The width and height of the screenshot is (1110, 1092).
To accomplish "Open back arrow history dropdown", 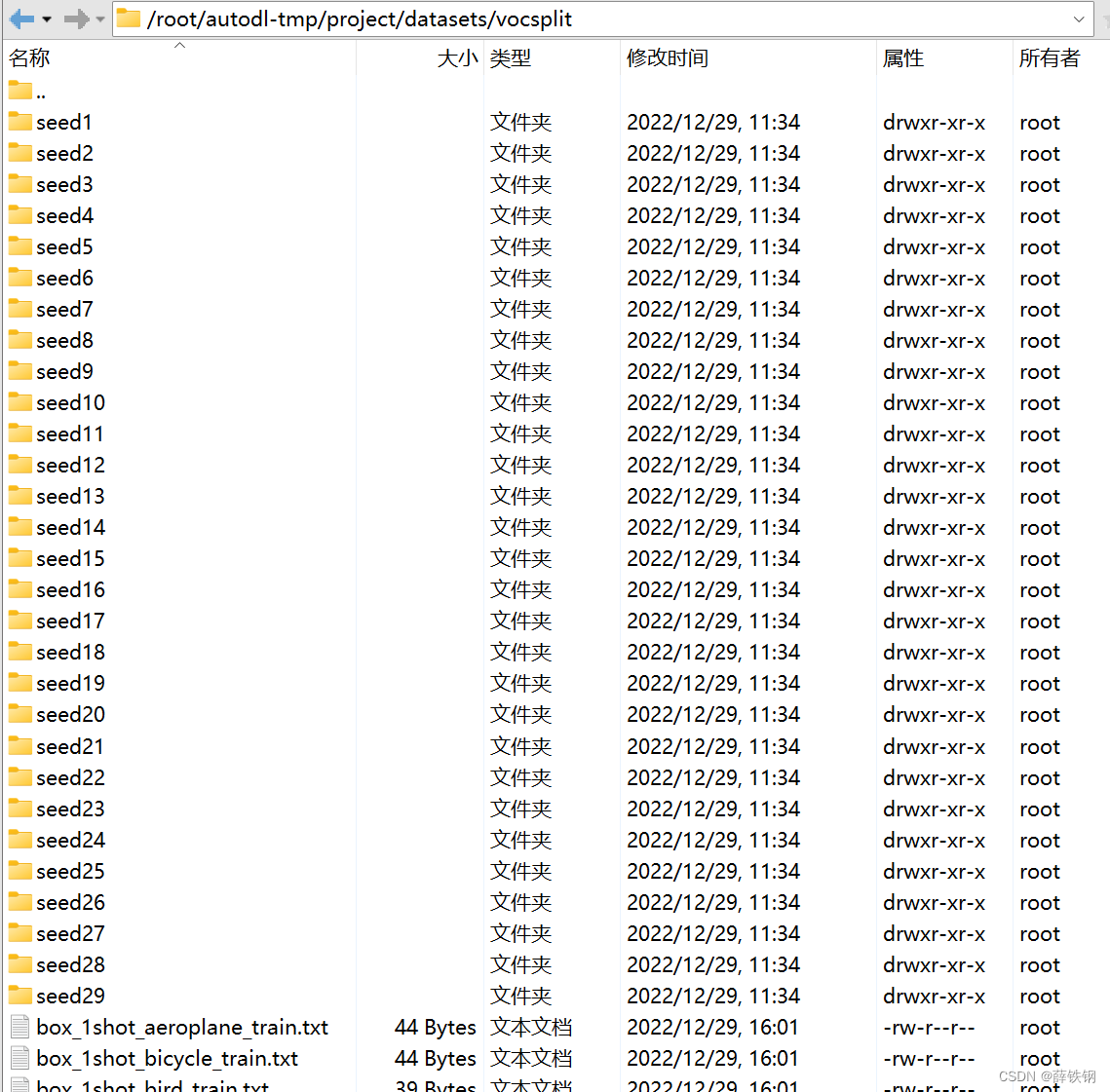I will tap(47, 19).
